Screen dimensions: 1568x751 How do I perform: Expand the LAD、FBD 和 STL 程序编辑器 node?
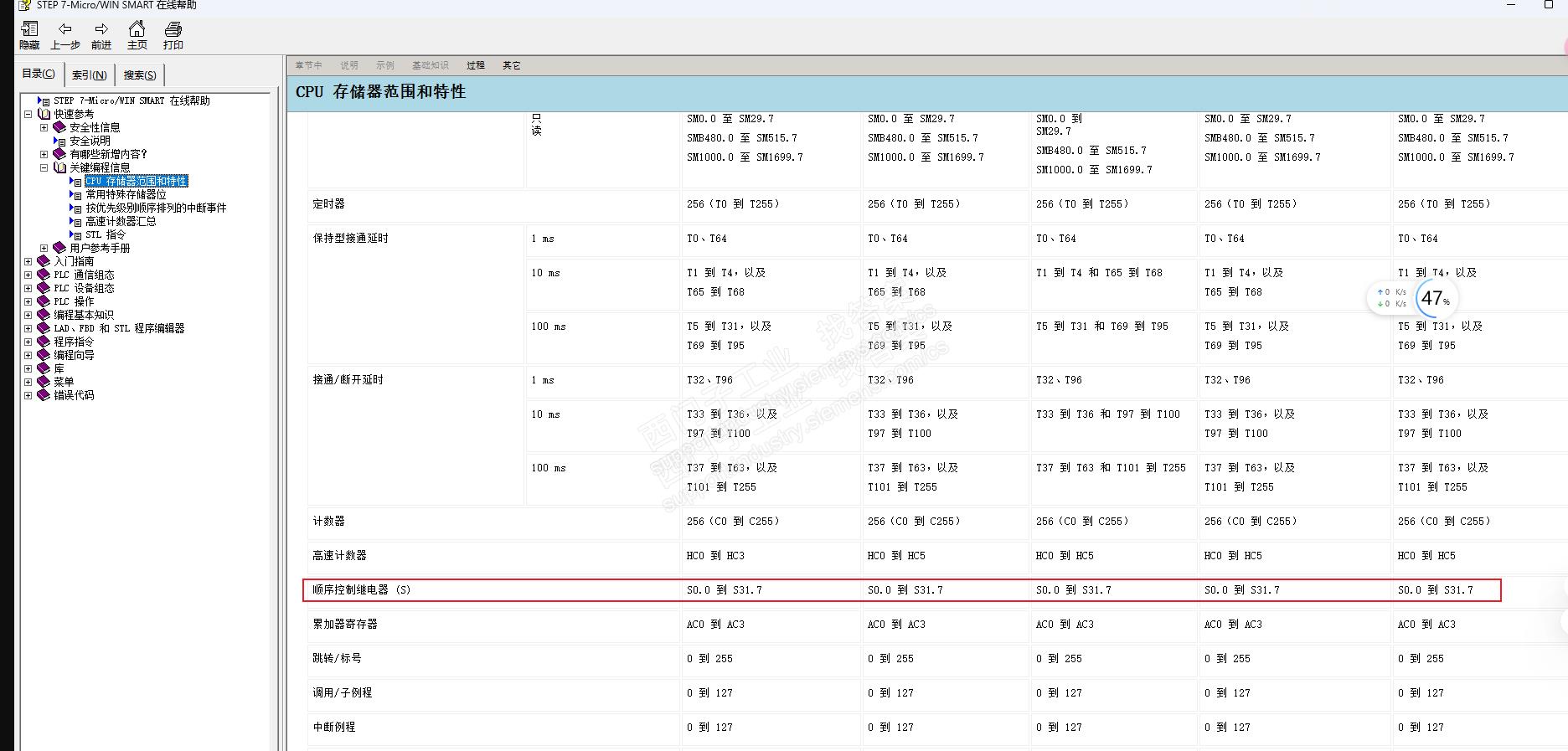[28, 328]
